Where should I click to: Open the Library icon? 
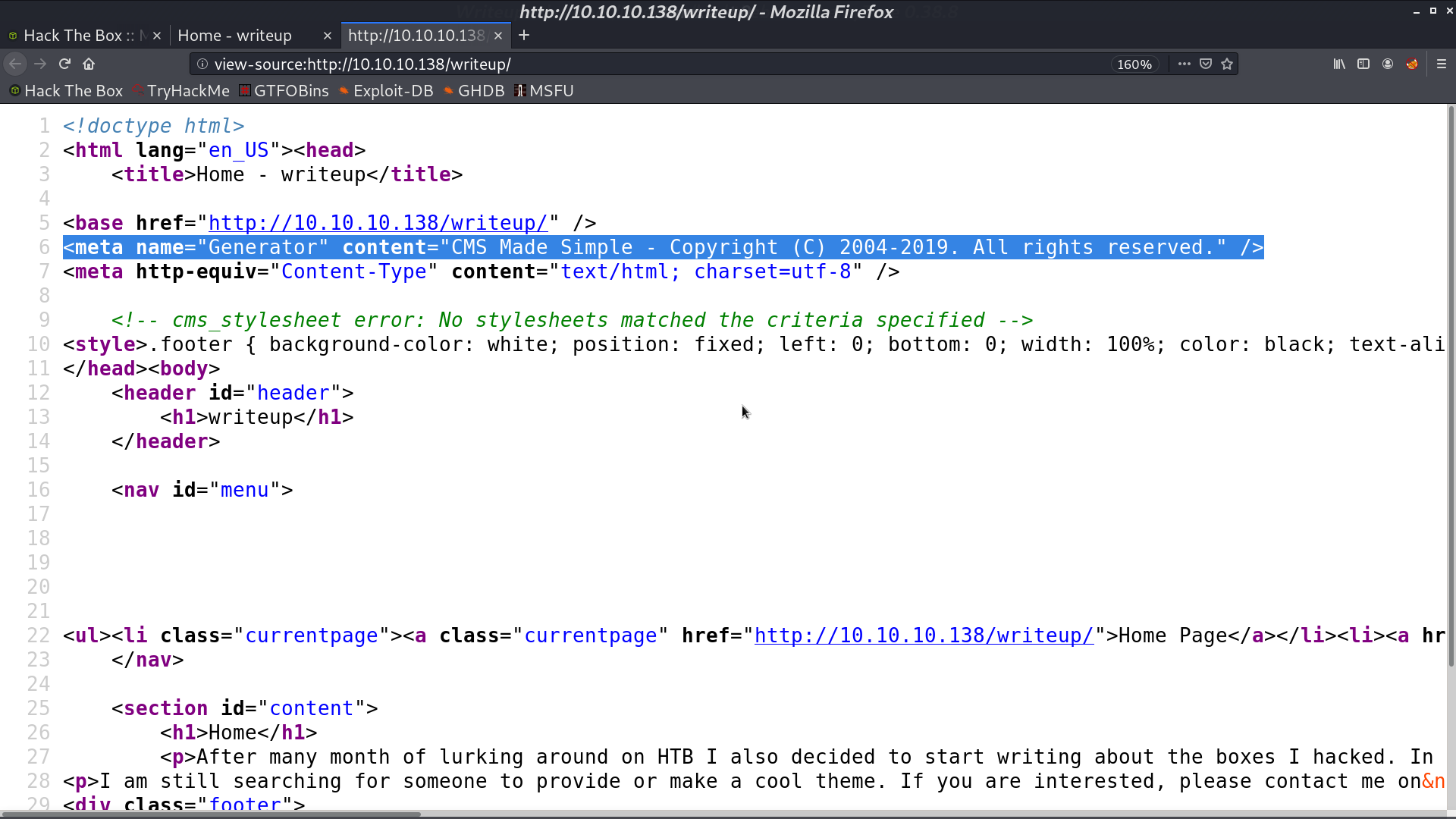(1339, 64)
